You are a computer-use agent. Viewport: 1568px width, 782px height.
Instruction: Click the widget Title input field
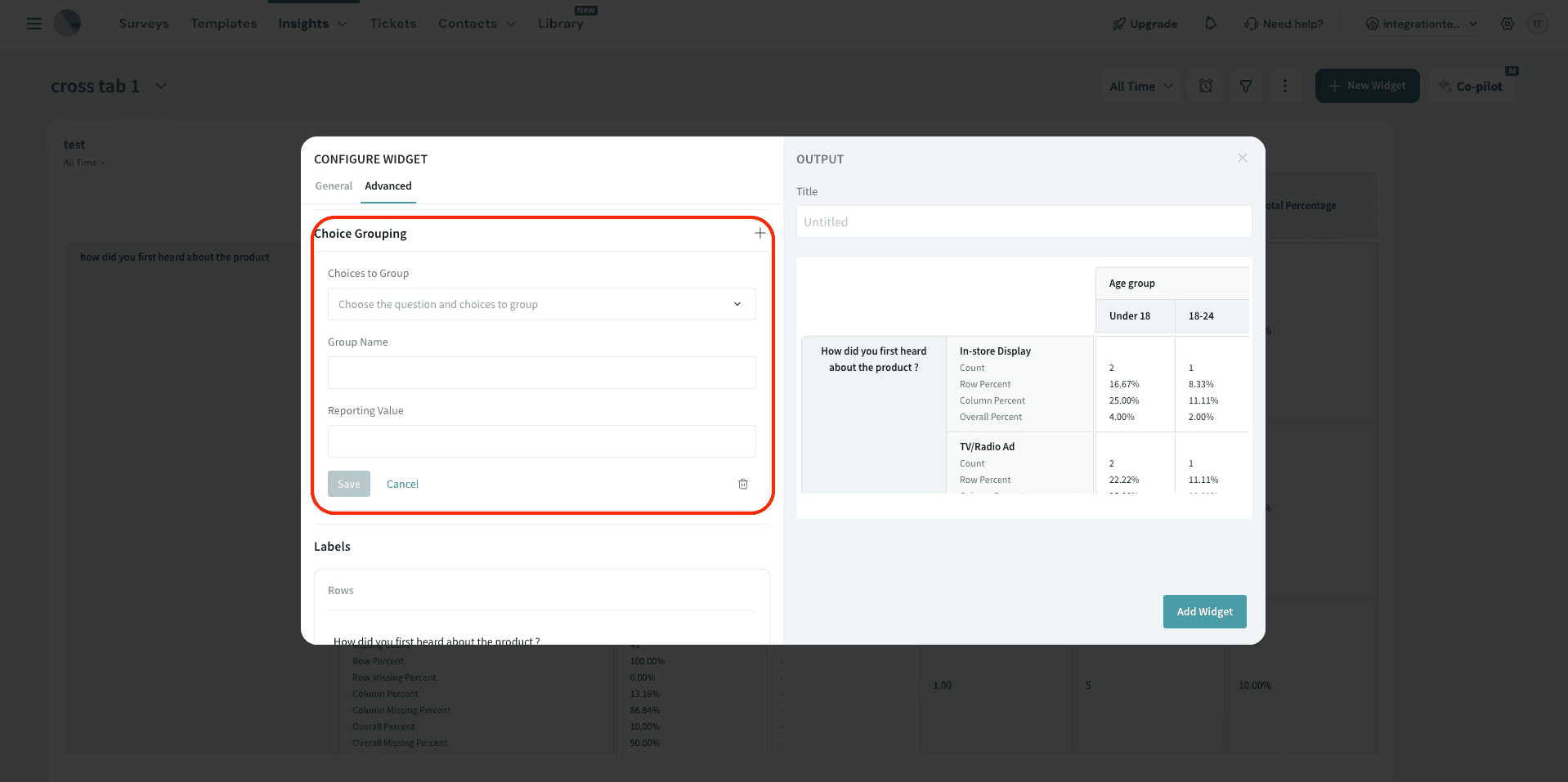tap(1024, 221)
